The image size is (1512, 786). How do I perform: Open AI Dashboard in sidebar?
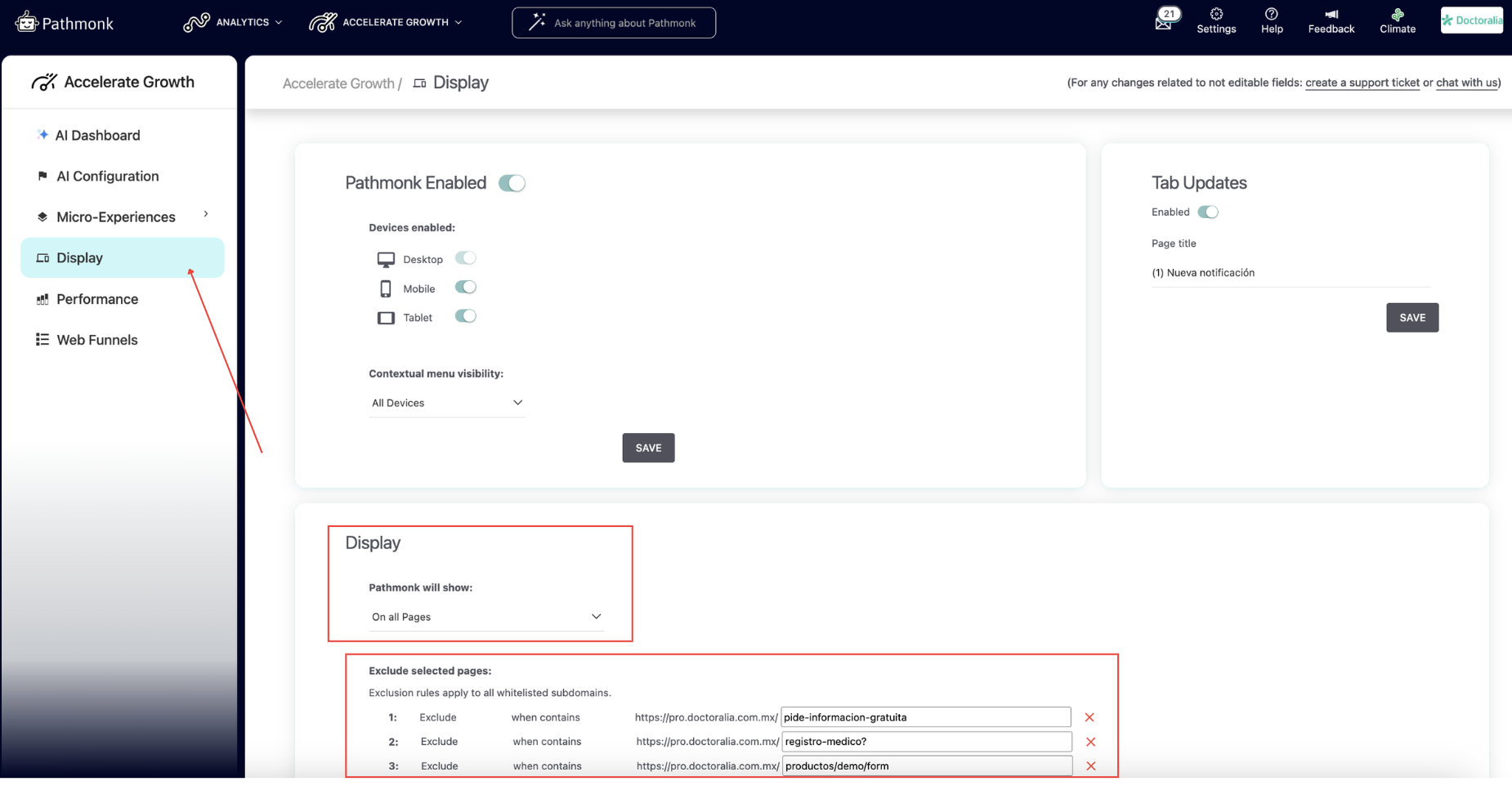97,136
